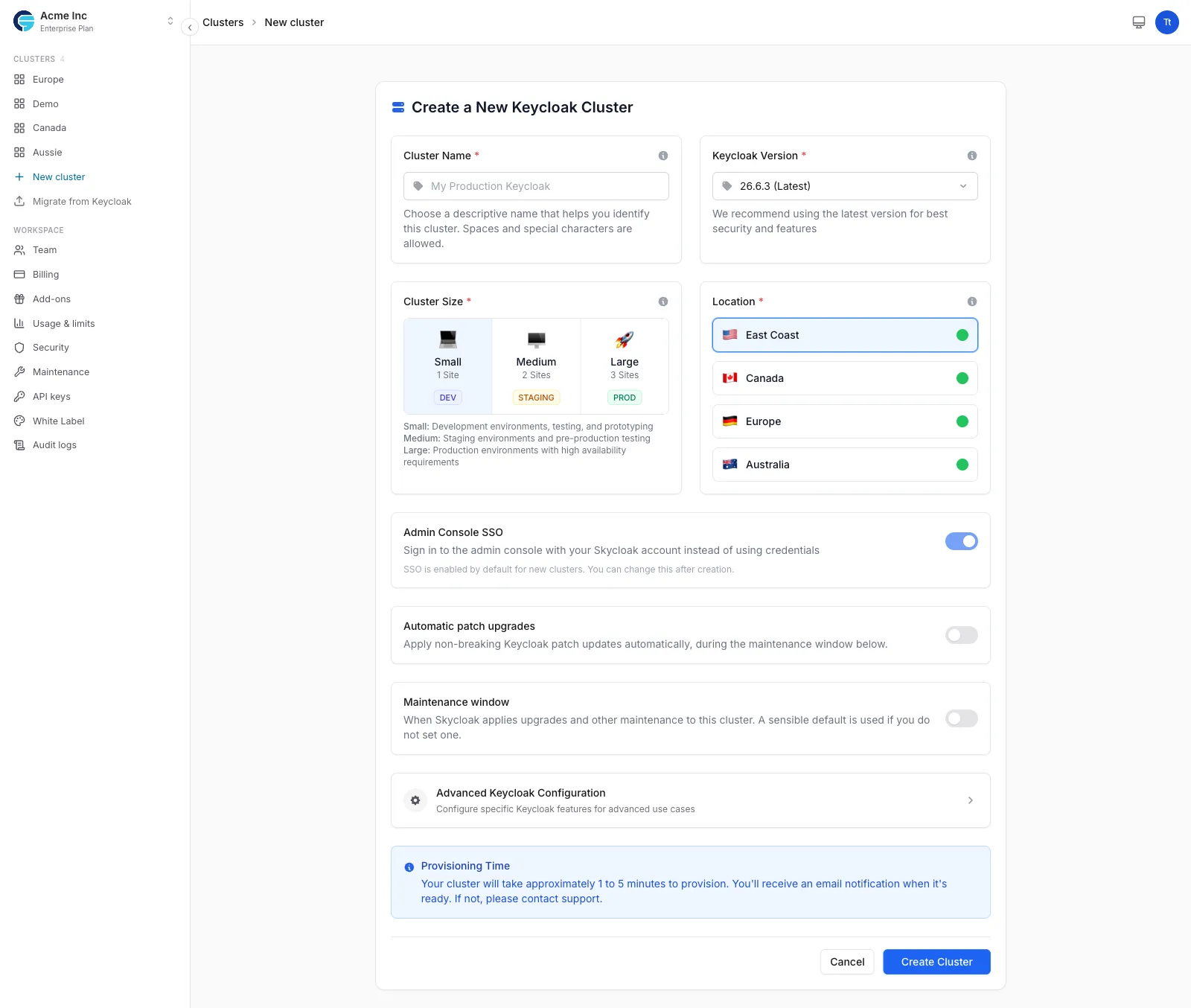The image size is (1191, 1008).
Task: Select Europe as the cluster location
Action: click(x=845, y=421)
